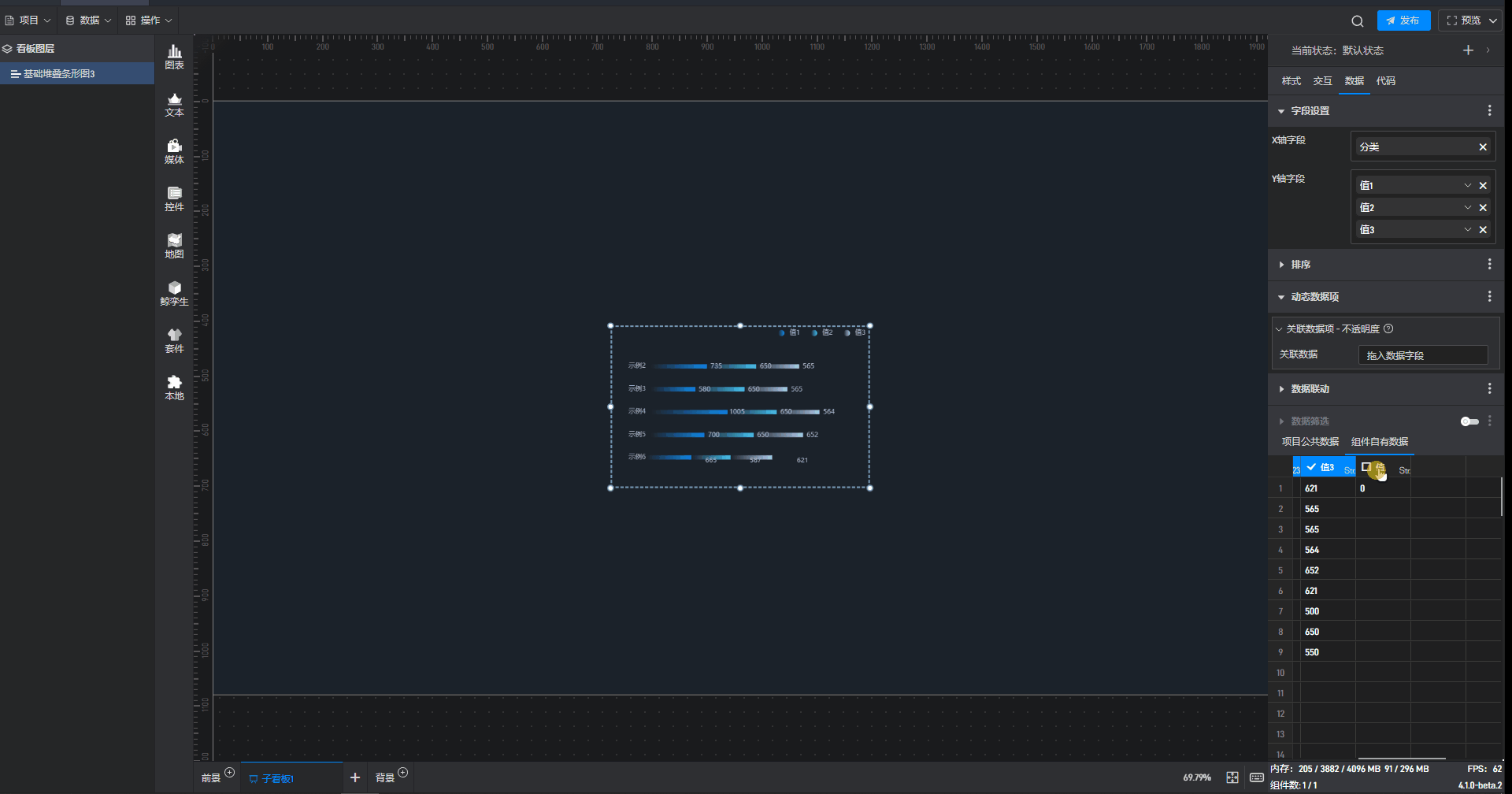Add a 前景 foreground layer via plus circle
The width and height of the screenshot is (1512, 794).
coord(230,773)
